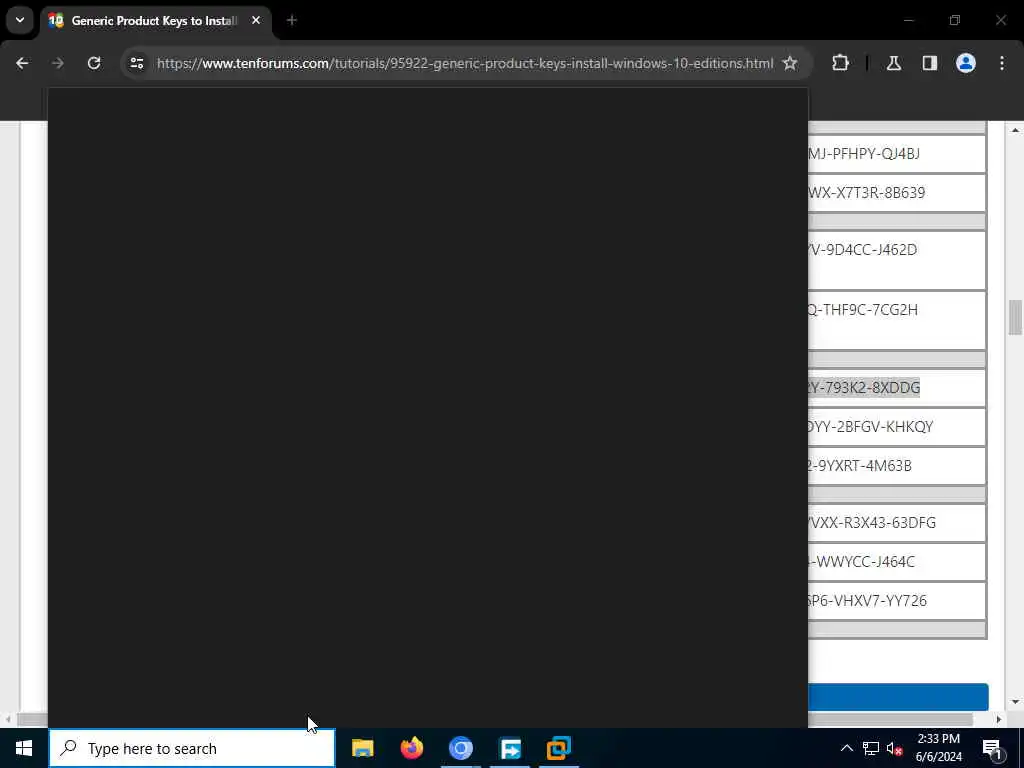Bookmark this page with the star icon

(790, 63)
